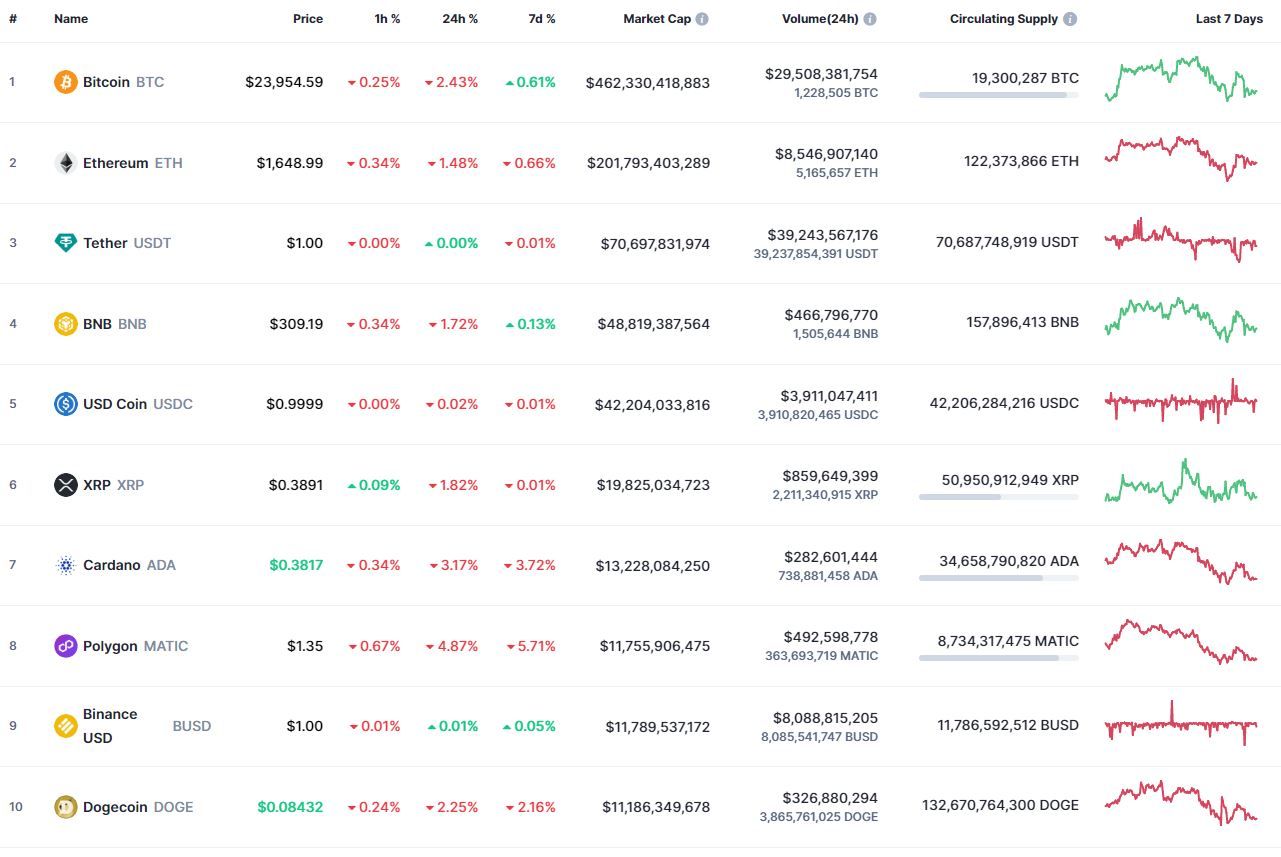Click the Ethereum diamond logo icon
The width and height of the screenshot is (1281, 857).
coord(66,163)
